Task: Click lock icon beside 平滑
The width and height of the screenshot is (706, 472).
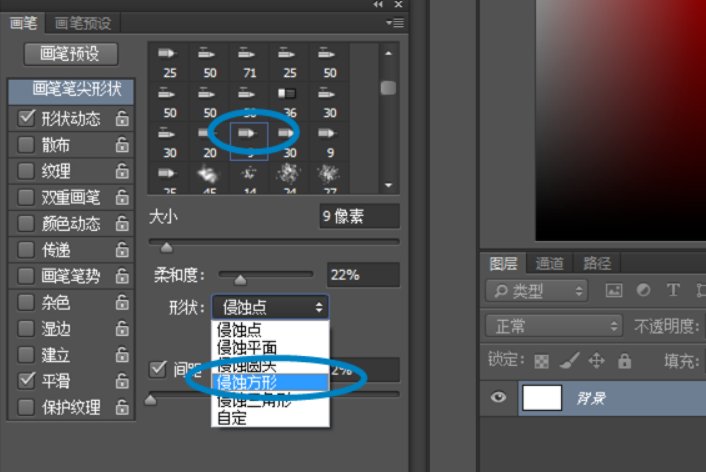Action: click(122, 381)
